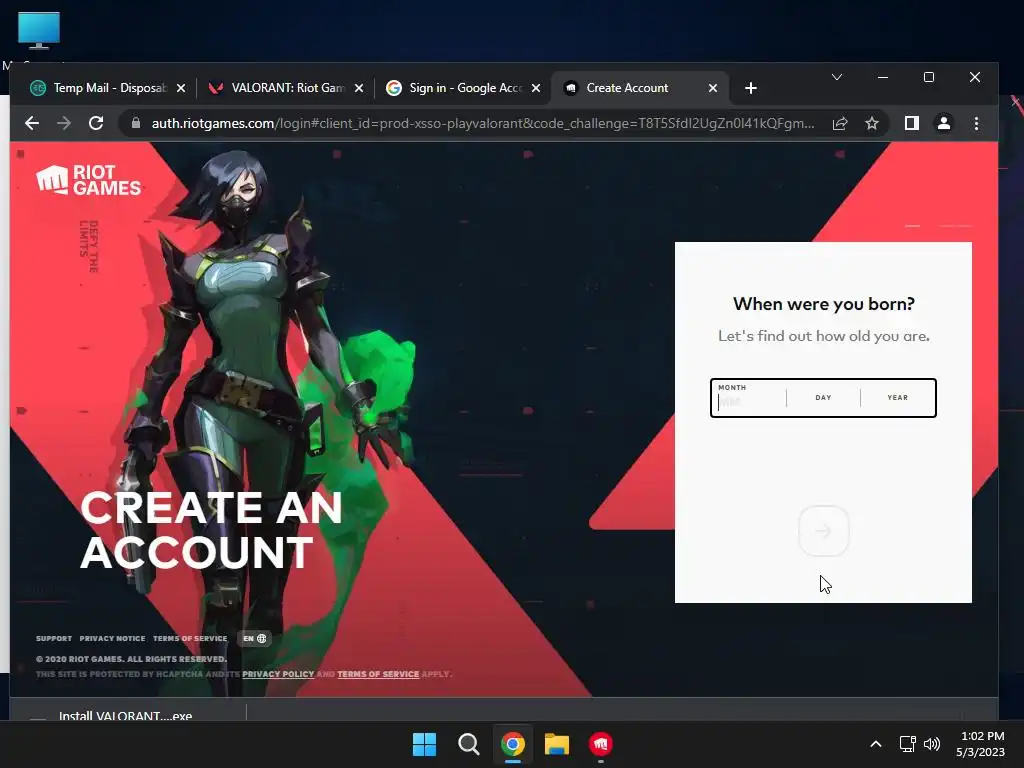Focus the Year birth date field
The height and width of the screenshot is (768, 1024).
pos(898,398)
